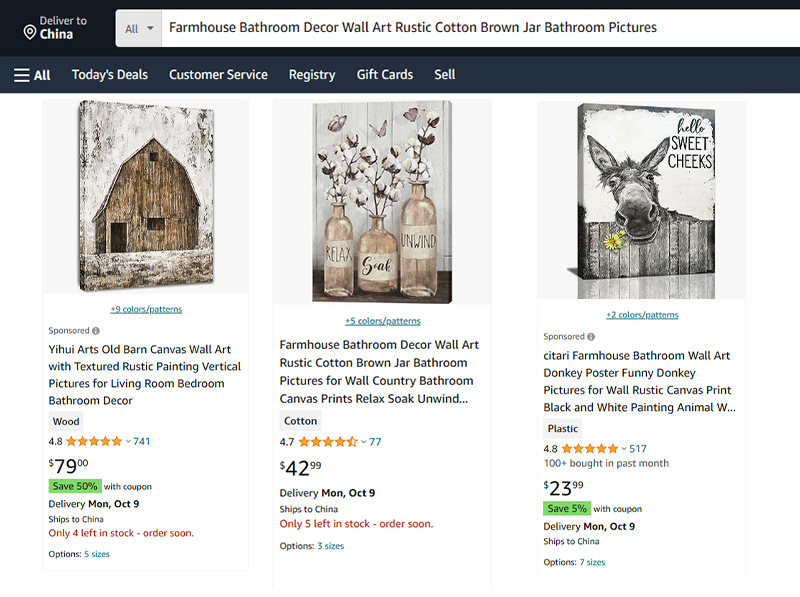Expand rating breakdown chevron for barn canvas

(128, 441)
